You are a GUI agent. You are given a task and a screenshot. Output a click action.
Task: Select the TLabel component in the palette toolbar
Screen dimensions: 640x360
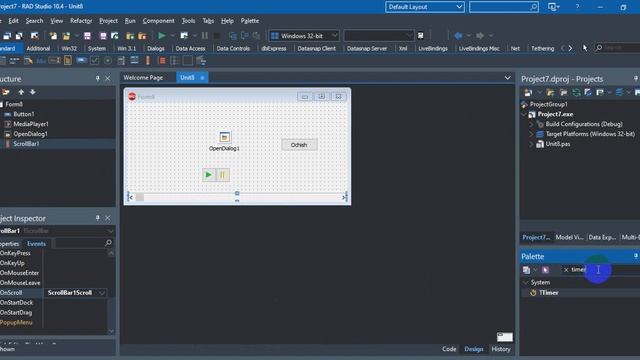[41, 61]
